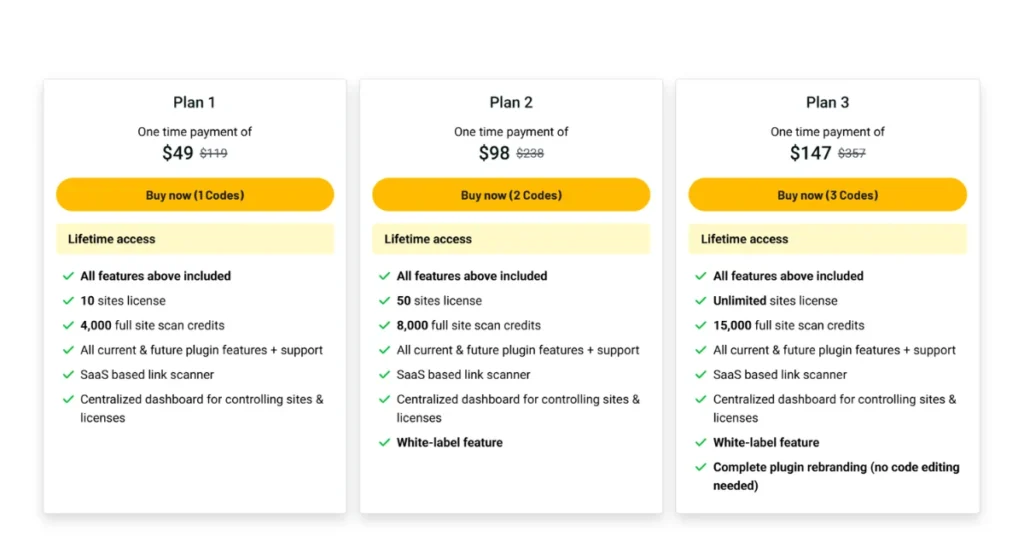The width and height of the screenshot is (1024, 536).
Task: Click checkmark next to 4,000 scan credits
Action: [x=68, y=325]
